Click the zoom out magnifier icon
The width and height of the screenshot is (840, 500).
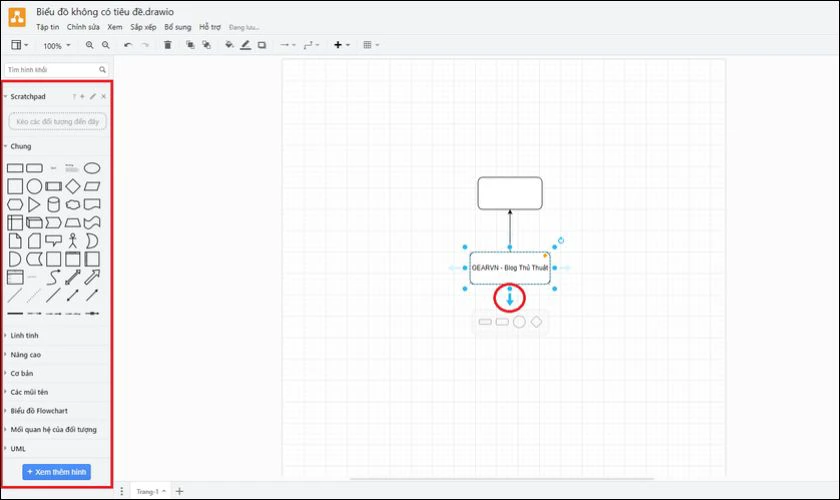click(106, 45)
